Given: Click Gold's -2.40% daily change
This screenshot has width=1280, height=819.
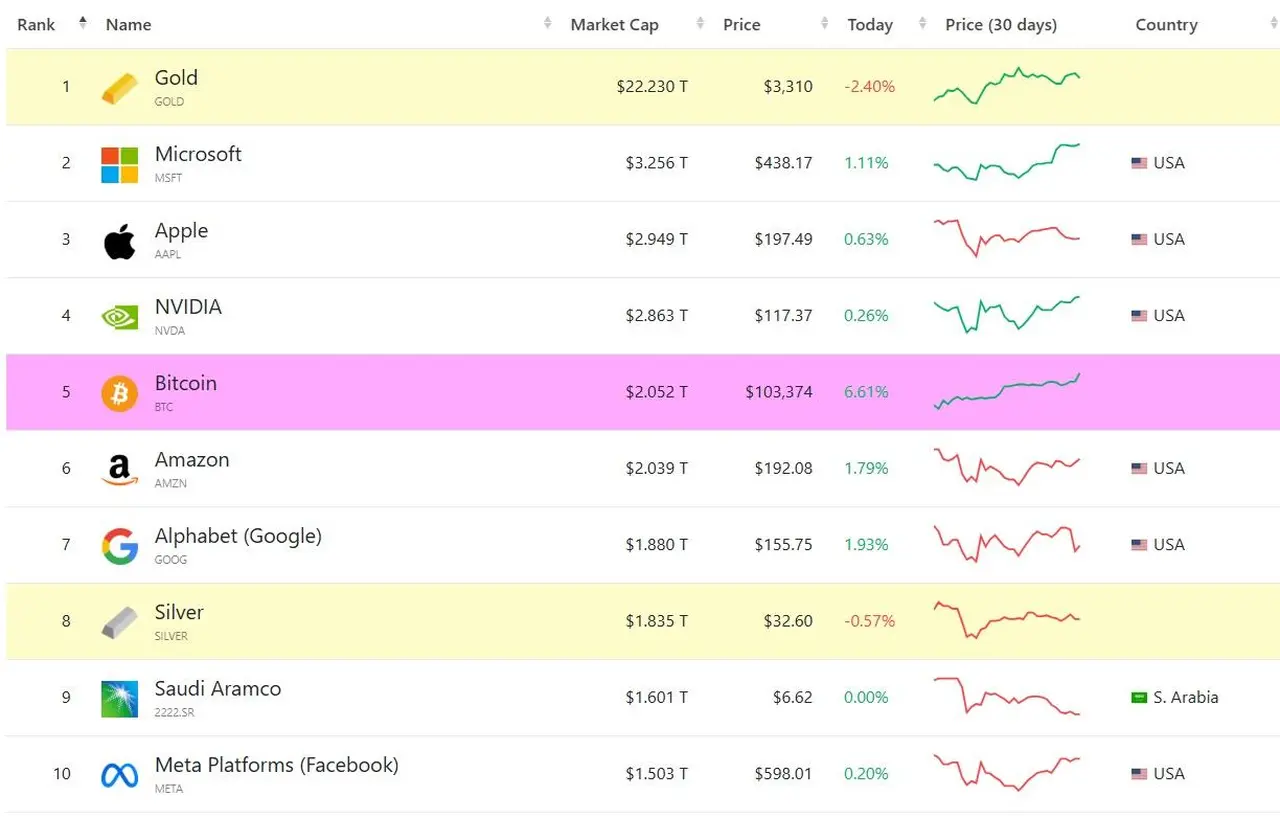Looking at the screenshot, I should (x=870, y=87).
